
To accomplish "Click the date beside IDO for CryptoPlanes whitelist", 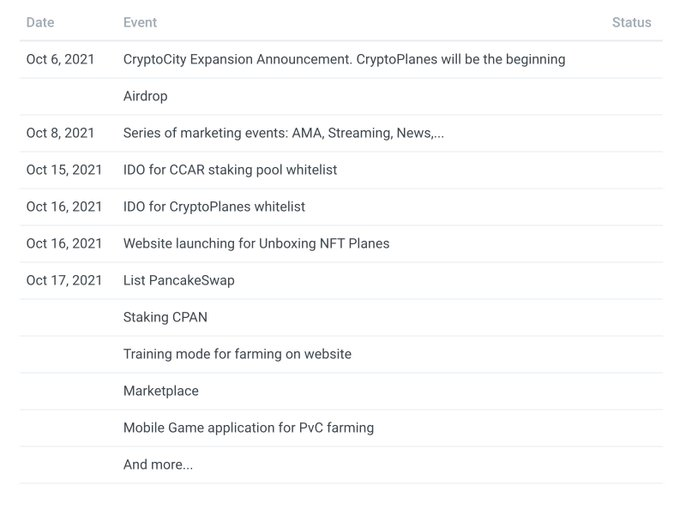I will pos(64,207).
